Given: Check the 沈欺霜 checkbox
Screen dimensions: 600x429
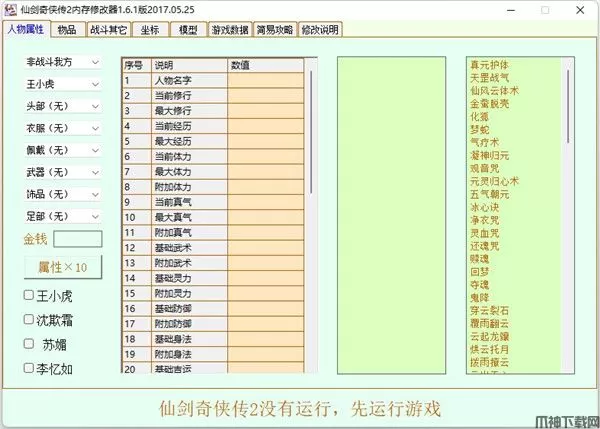Looking at the screenshot, I should 29,320.
